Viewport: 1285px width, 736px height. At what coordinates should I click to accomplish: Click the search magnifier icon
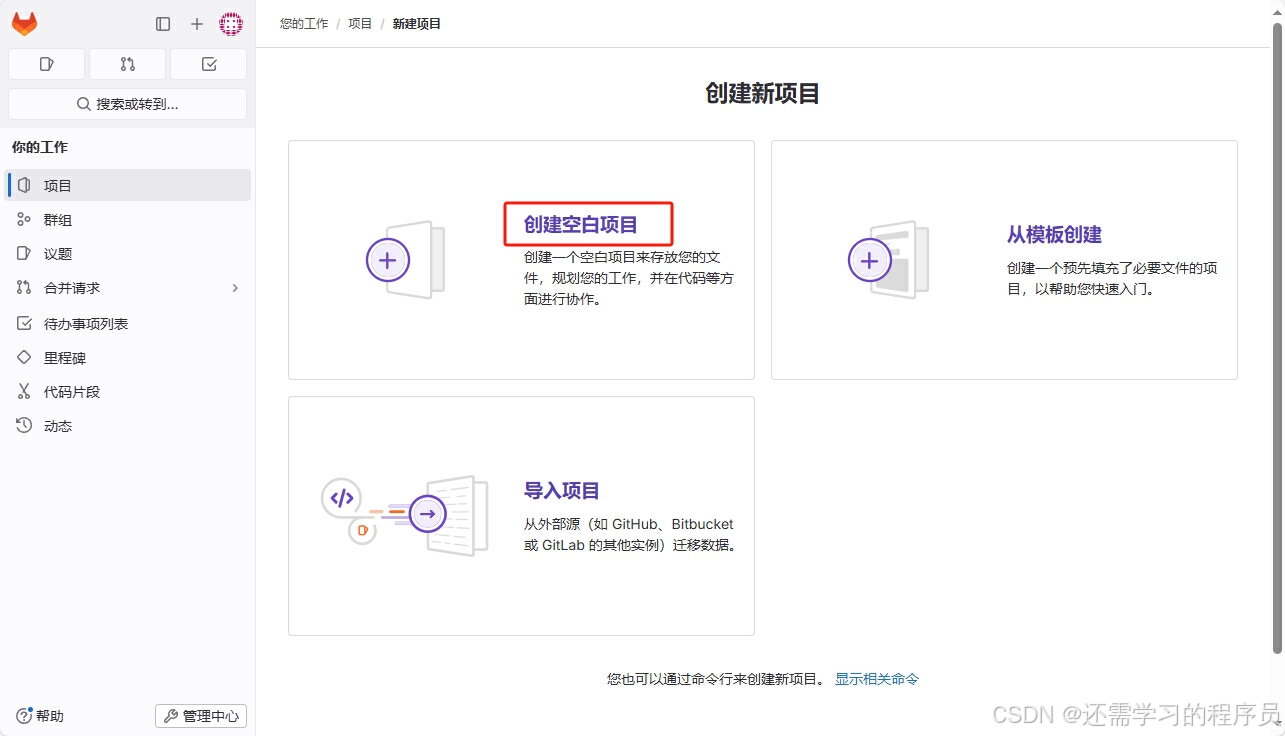(x=84, y=104)
